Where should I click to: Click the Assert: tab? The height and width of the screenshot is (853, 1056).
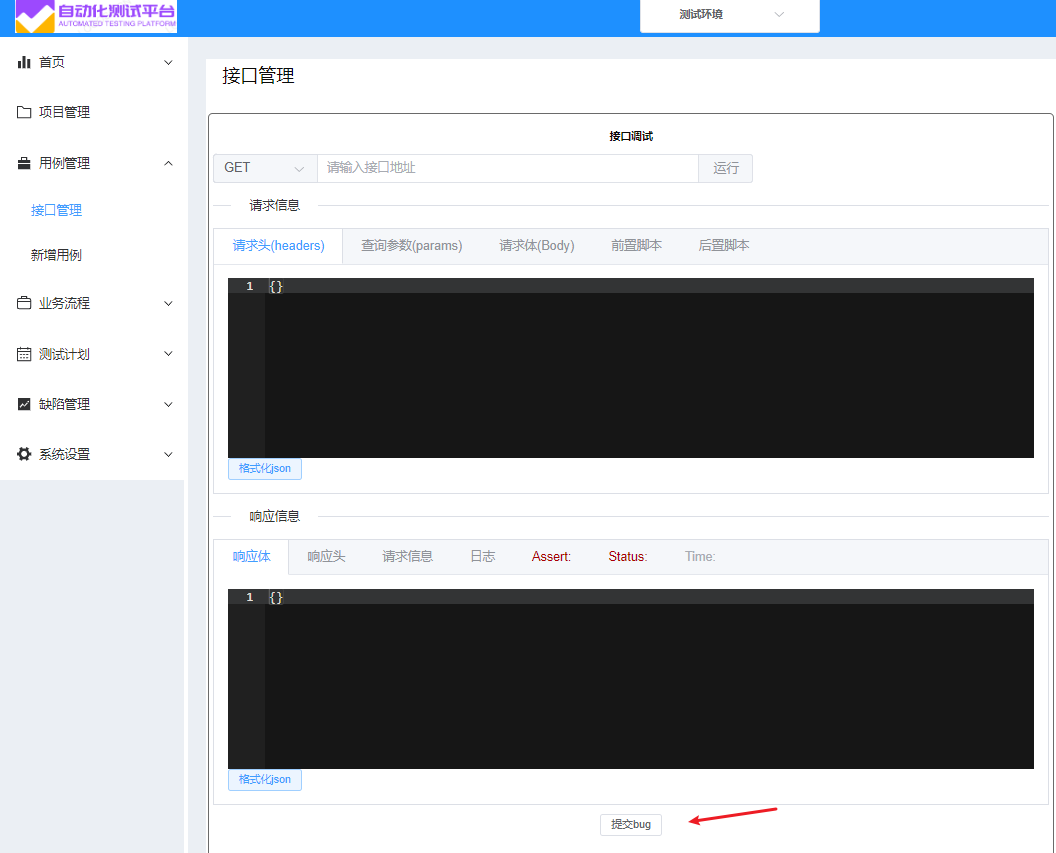coord(552,557)
